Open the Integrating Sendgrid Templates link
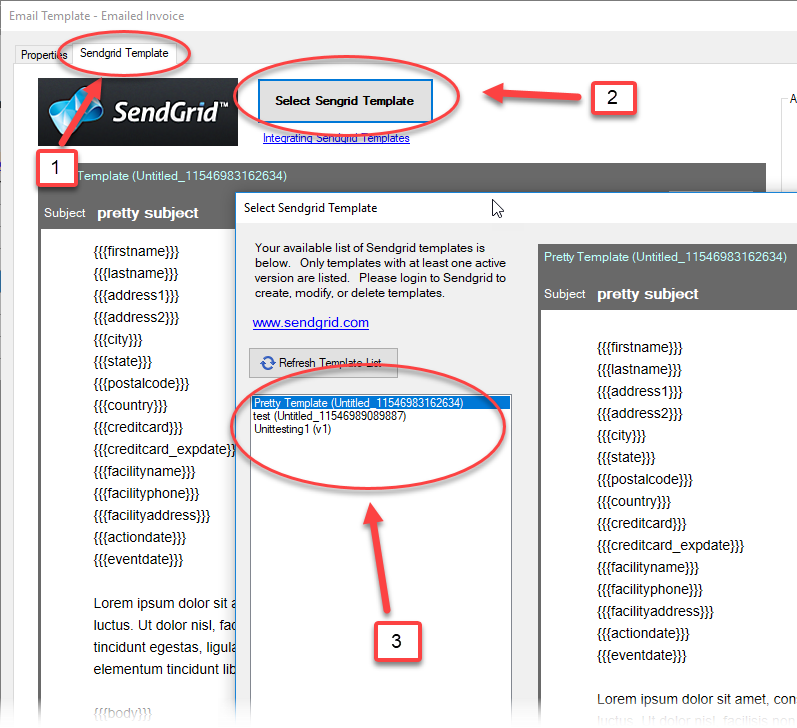The image size is (797, 728). point(336,138)
